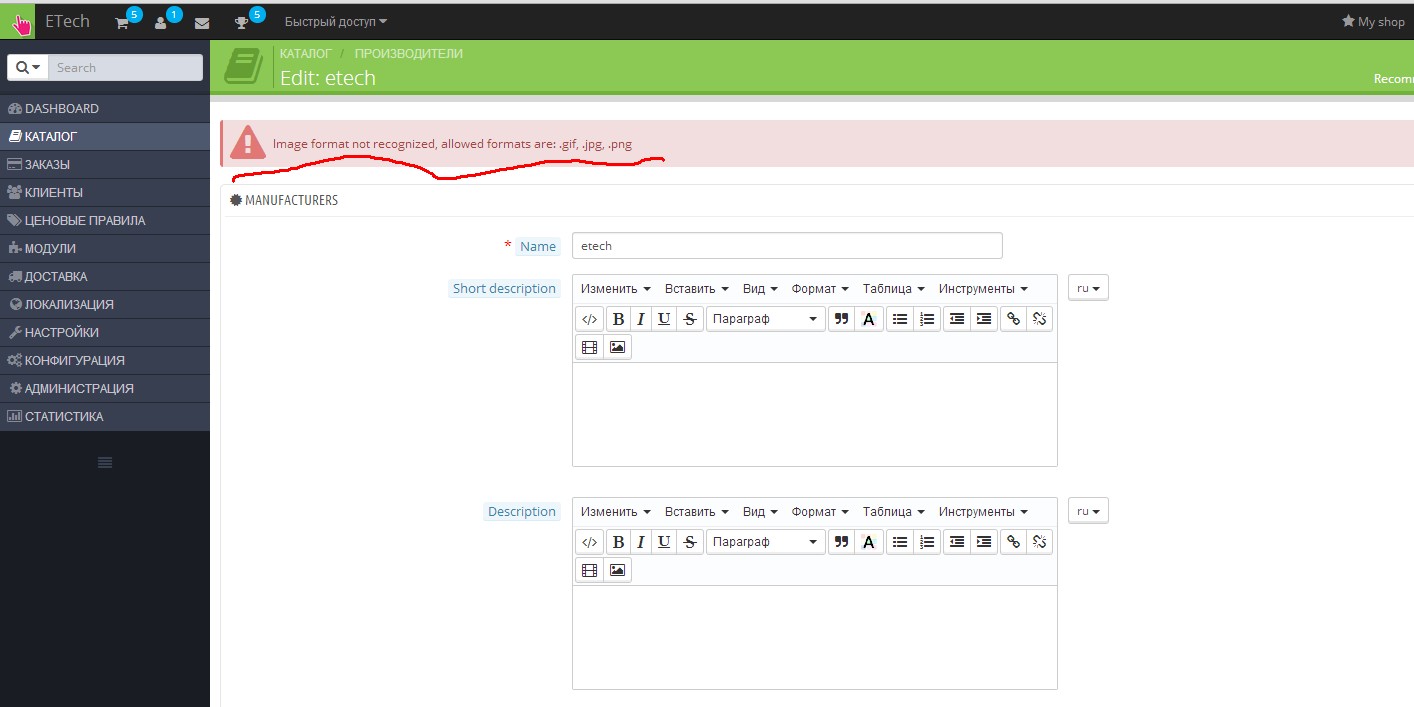Open the shopping cart orders icon
Viewport: 1414px width, 707px height.
point(122,22)
